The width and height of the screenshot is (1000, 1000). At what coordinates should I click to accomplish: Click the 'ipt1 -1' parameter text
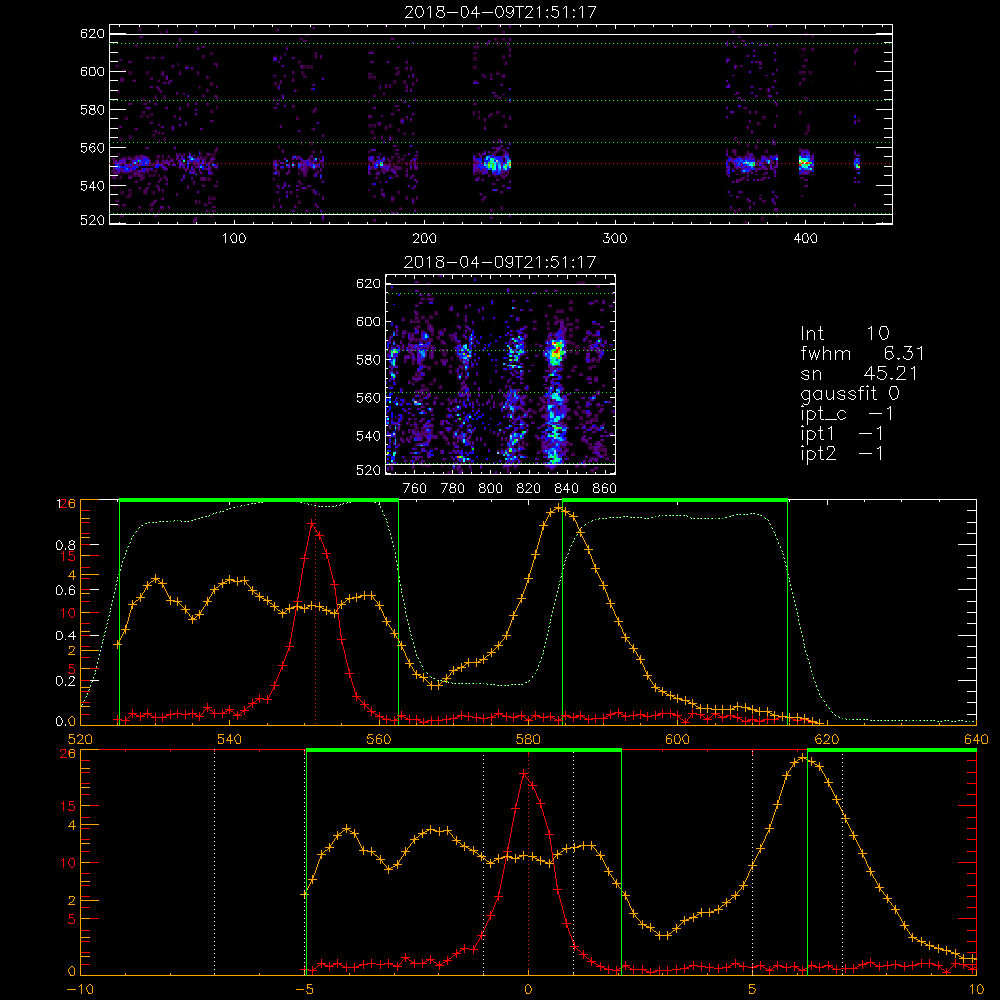coord(842,434)
